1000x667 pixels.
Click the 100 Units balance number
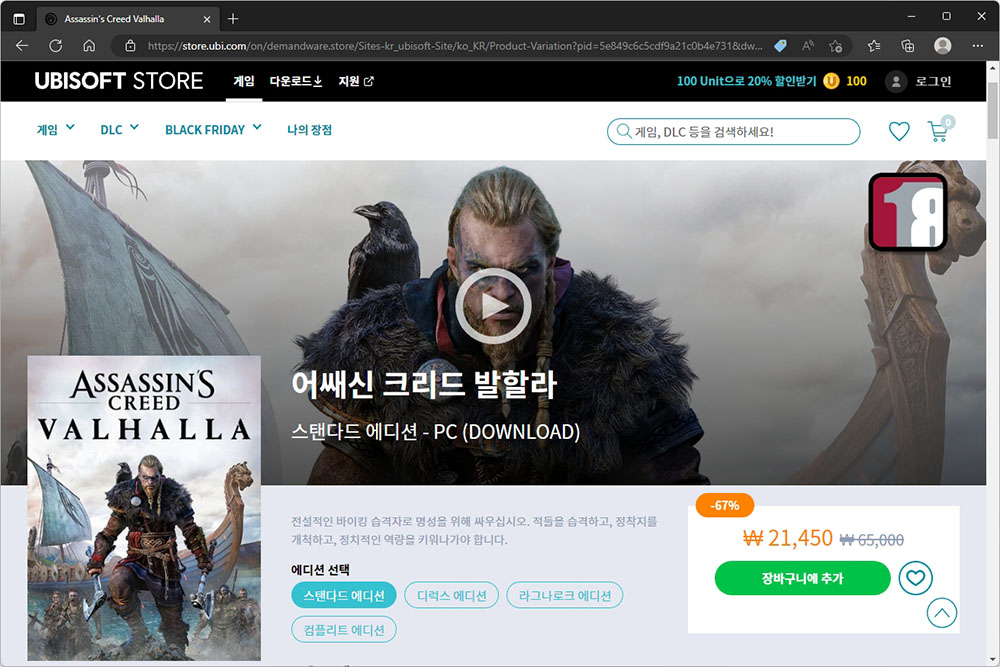[x=856, y=81]
